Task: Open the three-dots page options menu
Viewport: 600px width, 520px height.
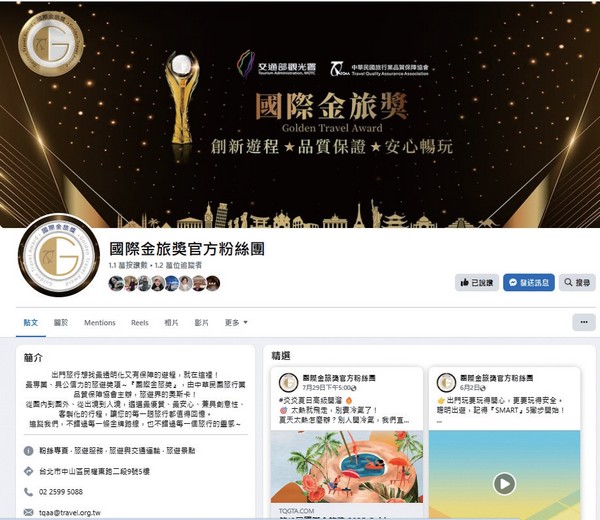Action: tap(584, 322)
